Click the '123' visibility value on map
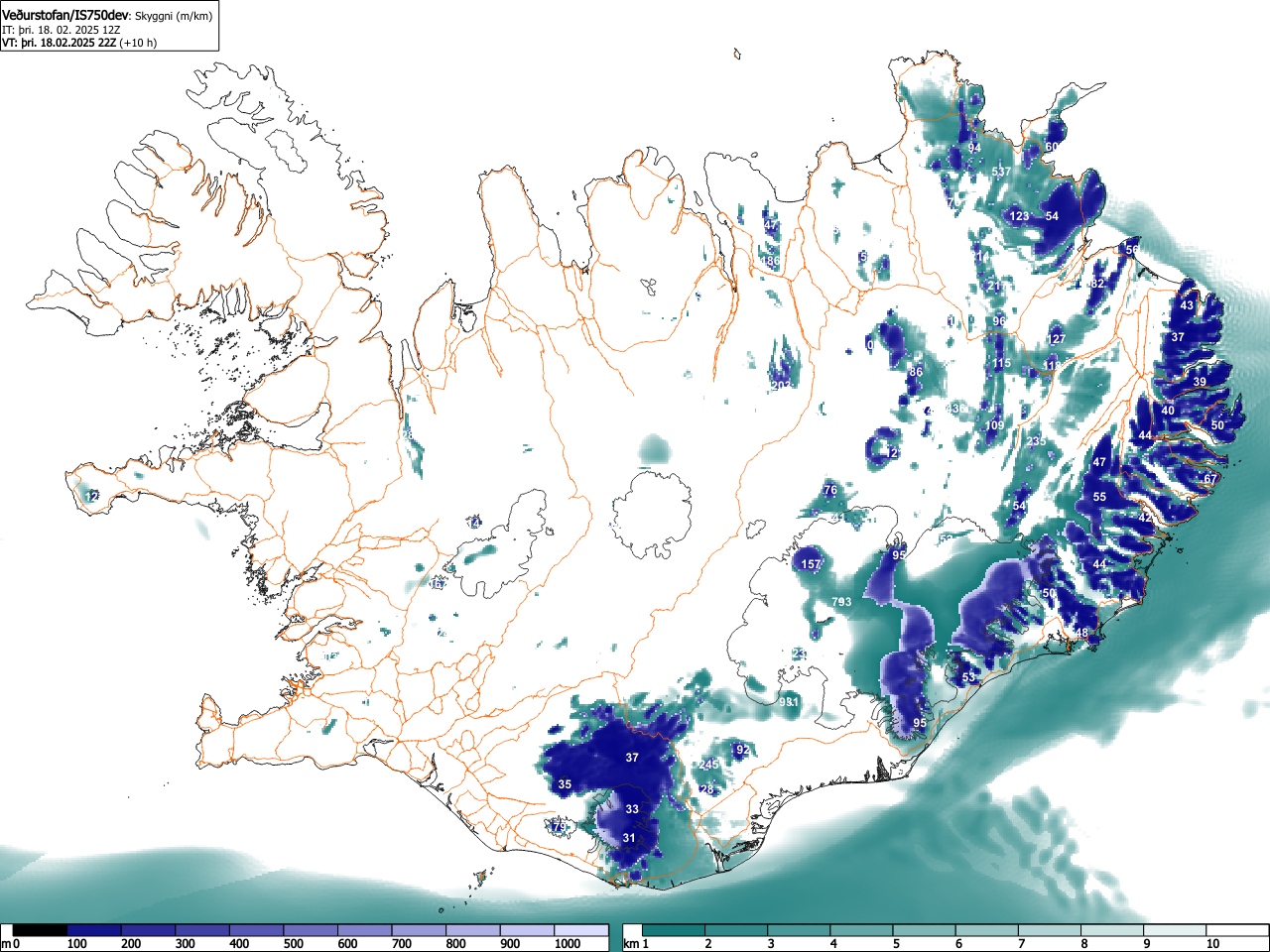 click(1019, 216)
